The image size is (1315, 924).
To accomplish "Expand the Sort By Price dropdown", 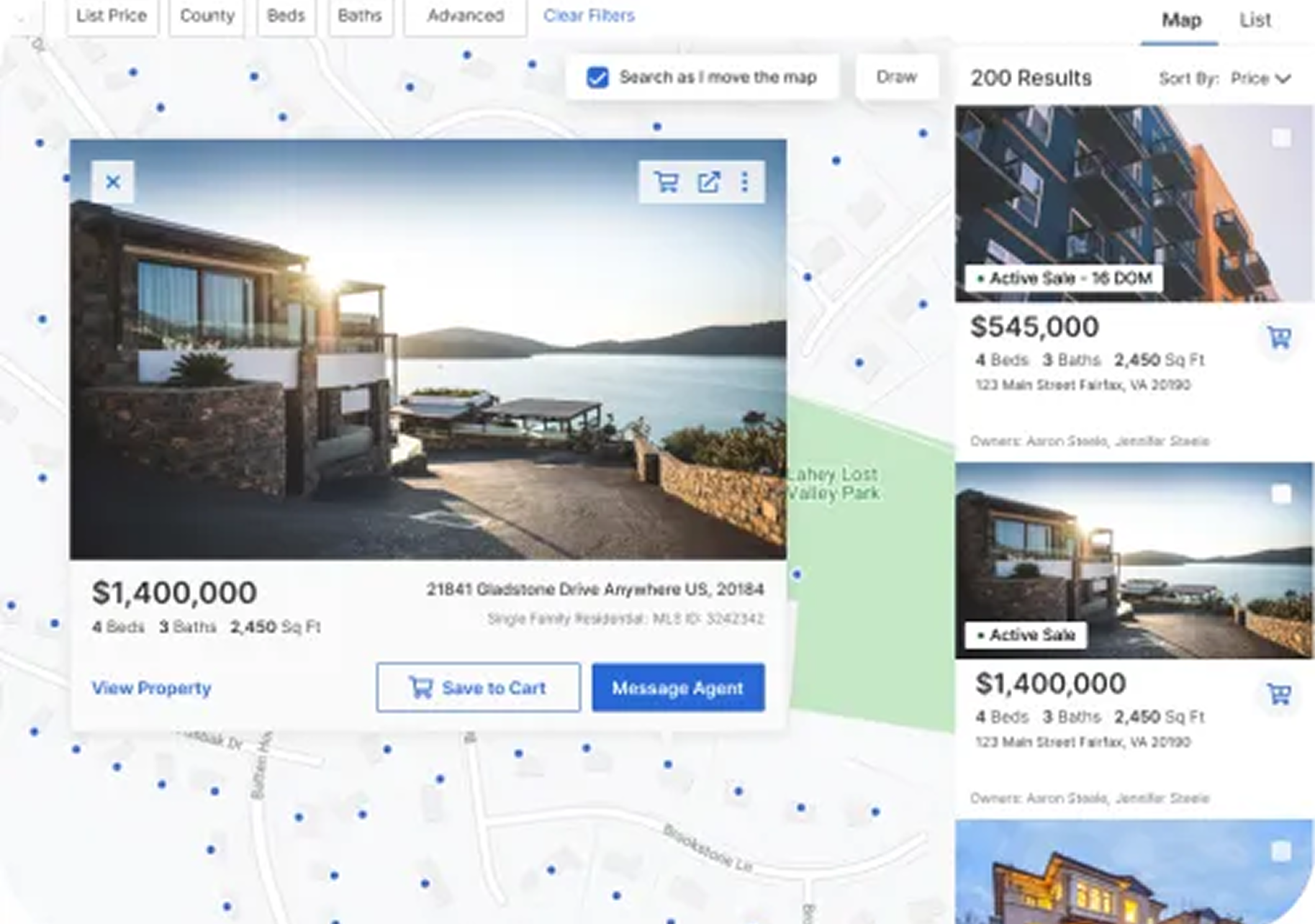I will [x=1261, y=78].
